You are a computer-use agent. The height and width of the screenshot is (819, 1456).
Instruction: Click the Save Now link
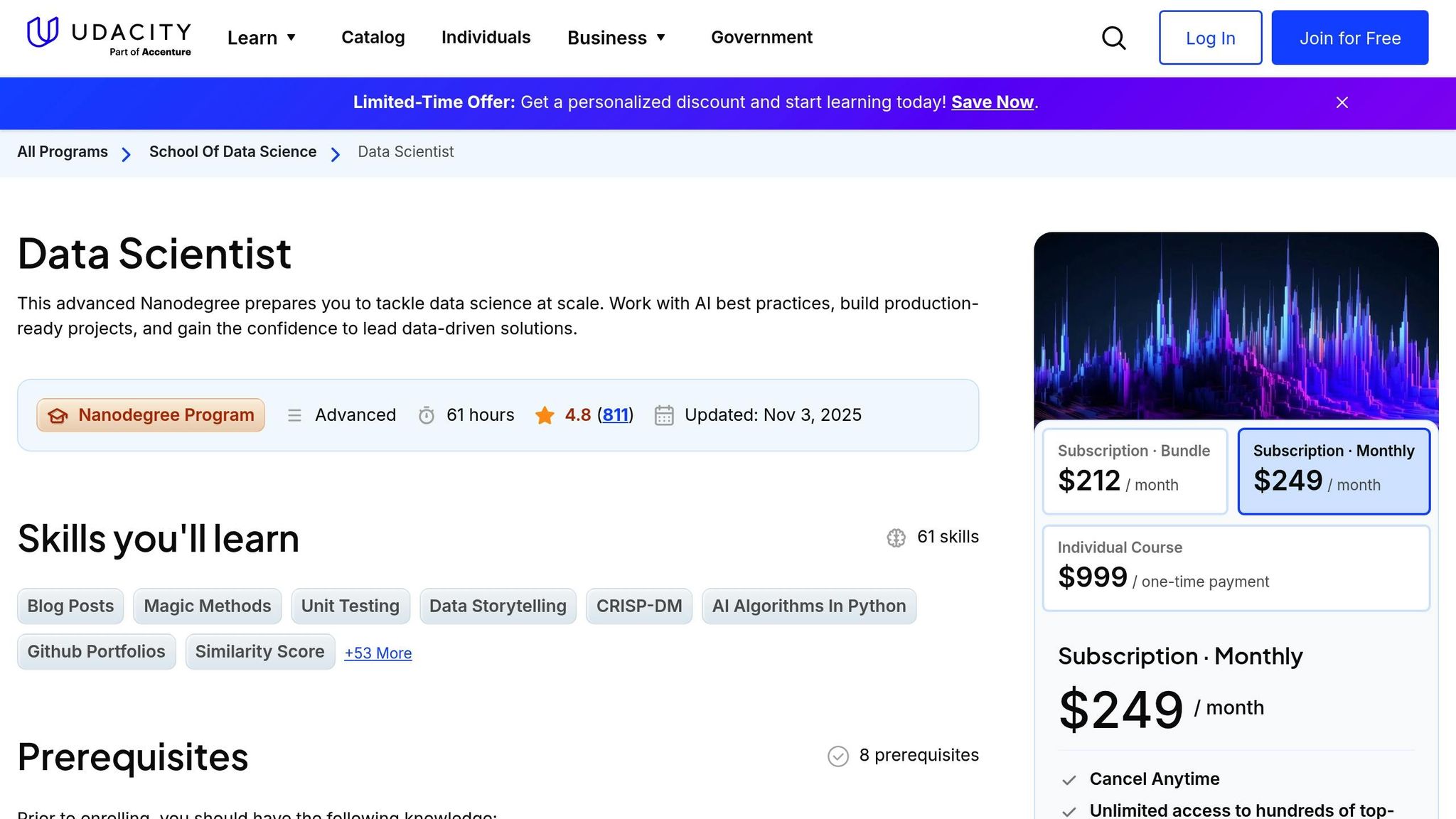click(x=992, y=102)
